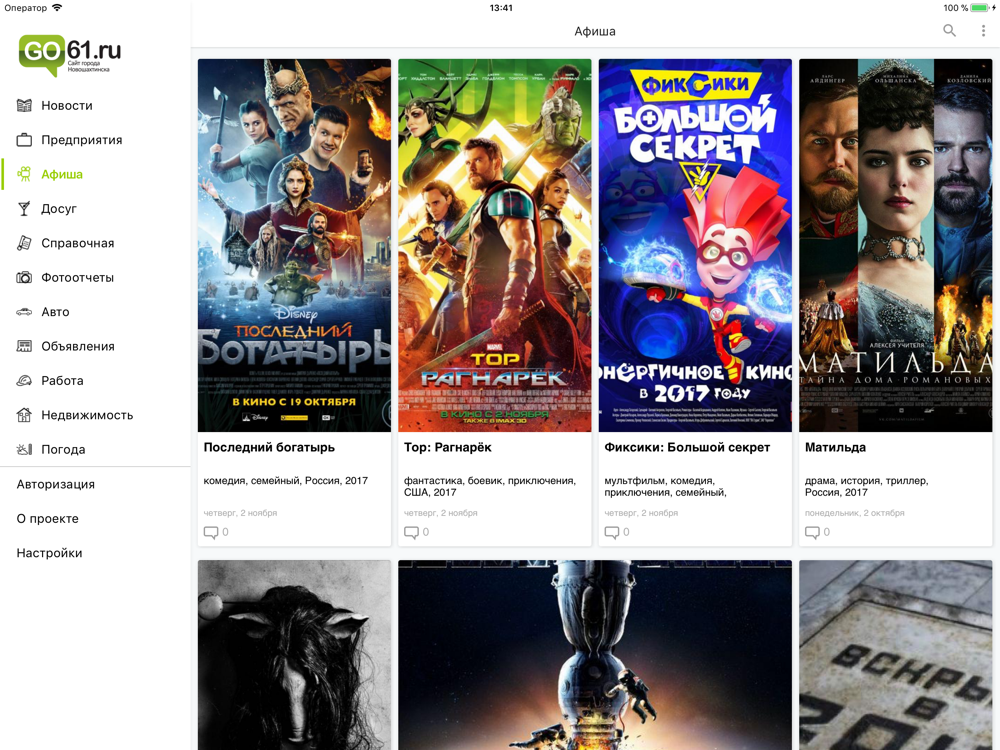Tap the Афиша header title
The height and width of the screenshot is (750, 1000).
pyautogui.click(x=594, y=31)
